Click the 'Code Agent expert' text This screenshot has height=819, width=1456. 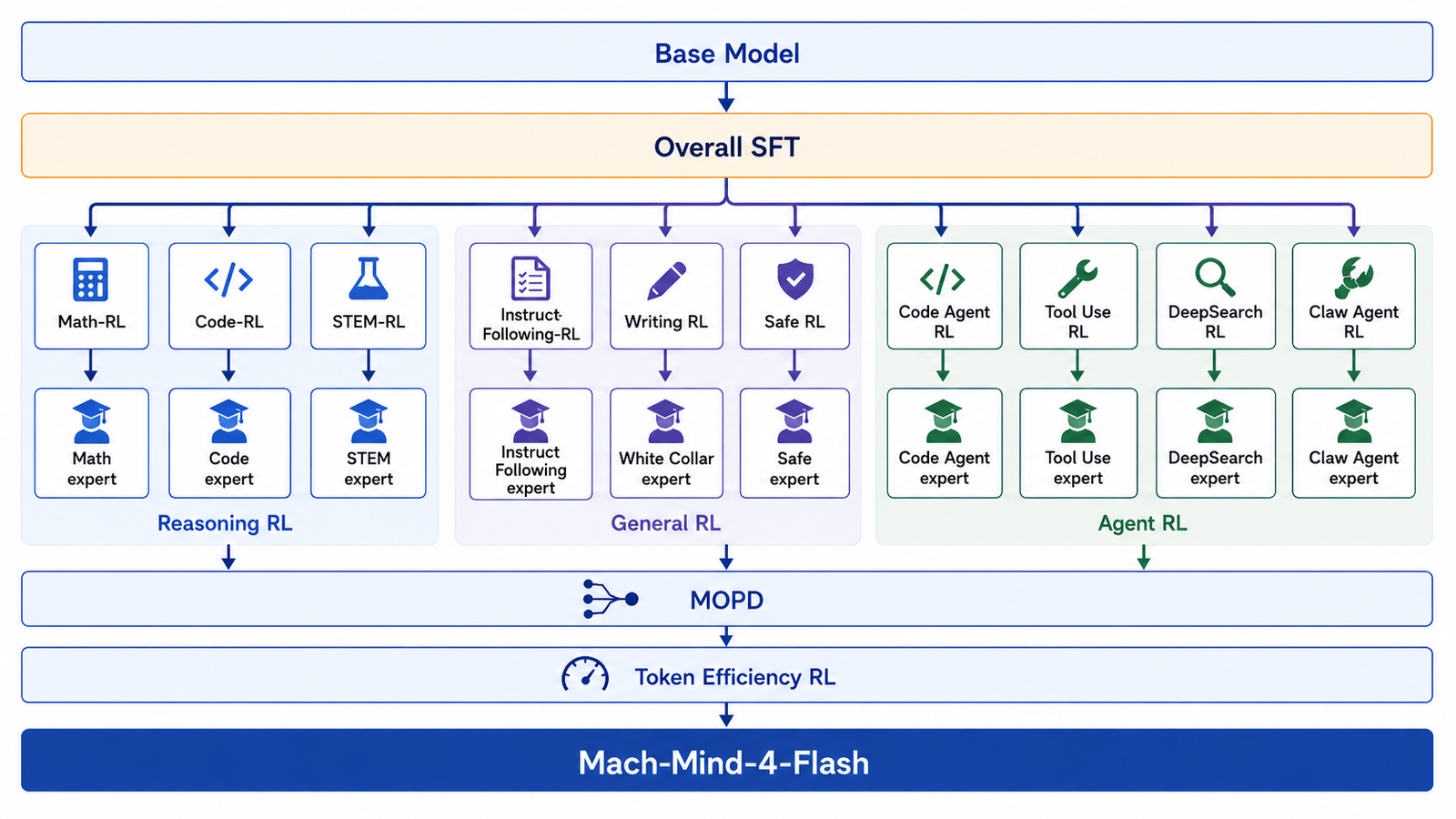coord(944,468)
